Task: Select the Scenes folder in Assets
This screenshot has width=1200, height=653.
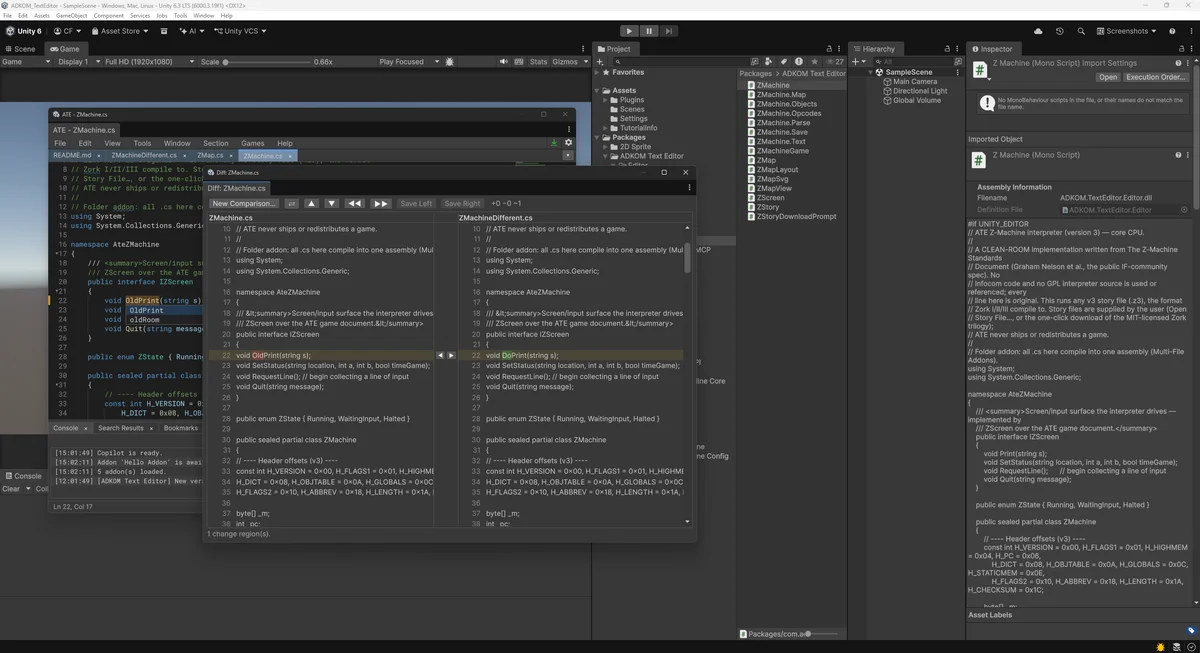Action: tap(631, 109)
